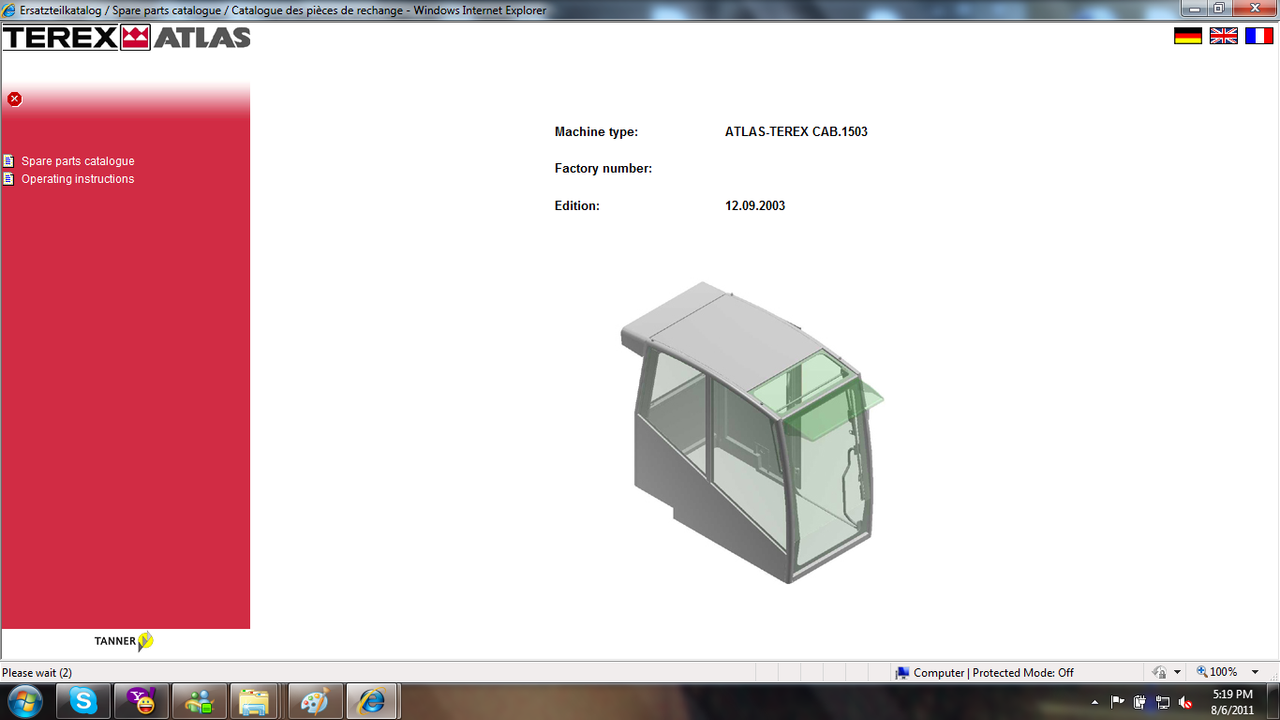Image resolution: width=1280 pixels, height=720 pixels.
Task: Click ATLAS-TEREX CAB.1503 machine type value
Action: [x=796, y=132]
